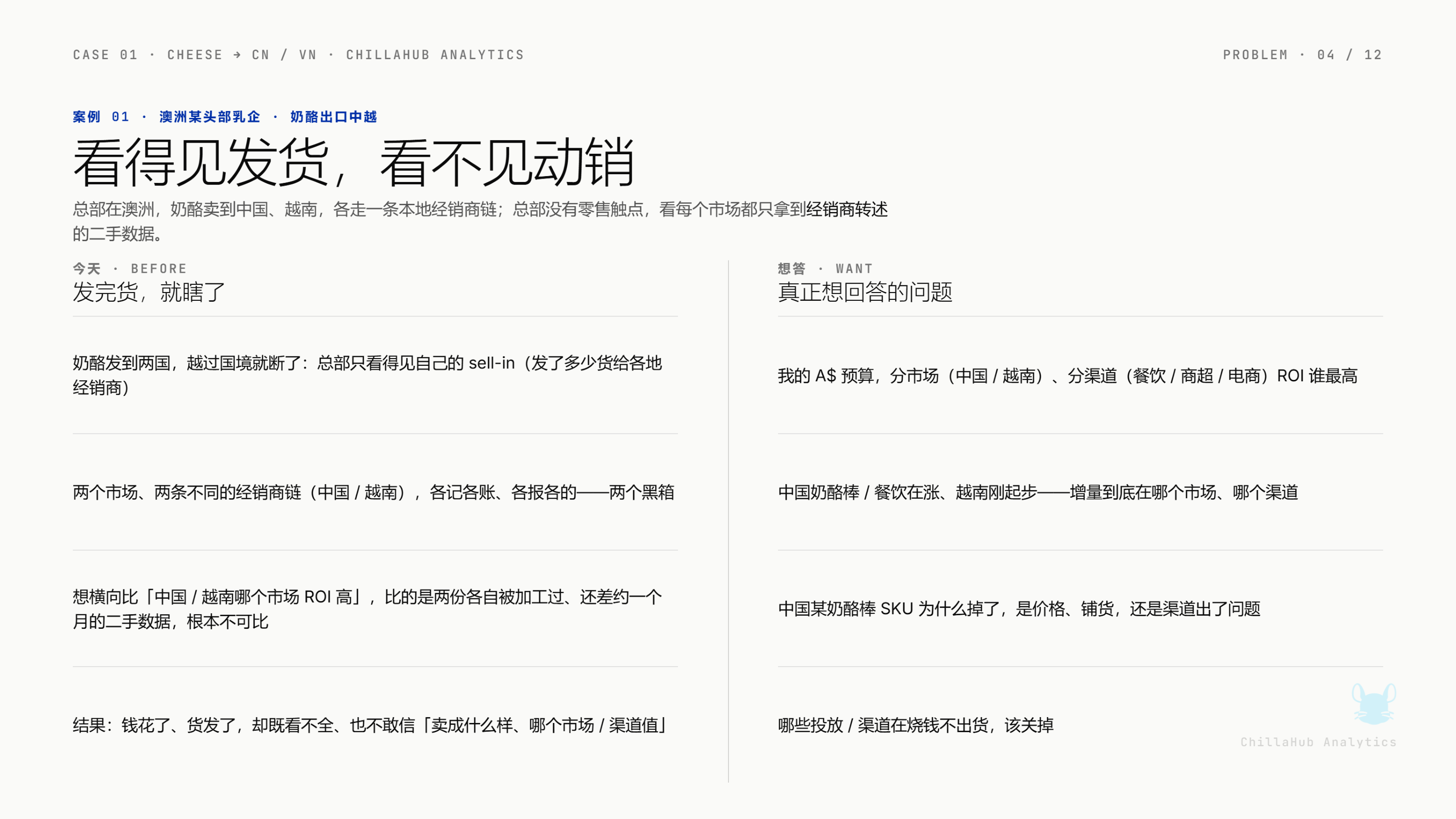
Task: Click the row '中国某奶酪棒 SKU 为什么掉了'
Action: point(1080,609)
